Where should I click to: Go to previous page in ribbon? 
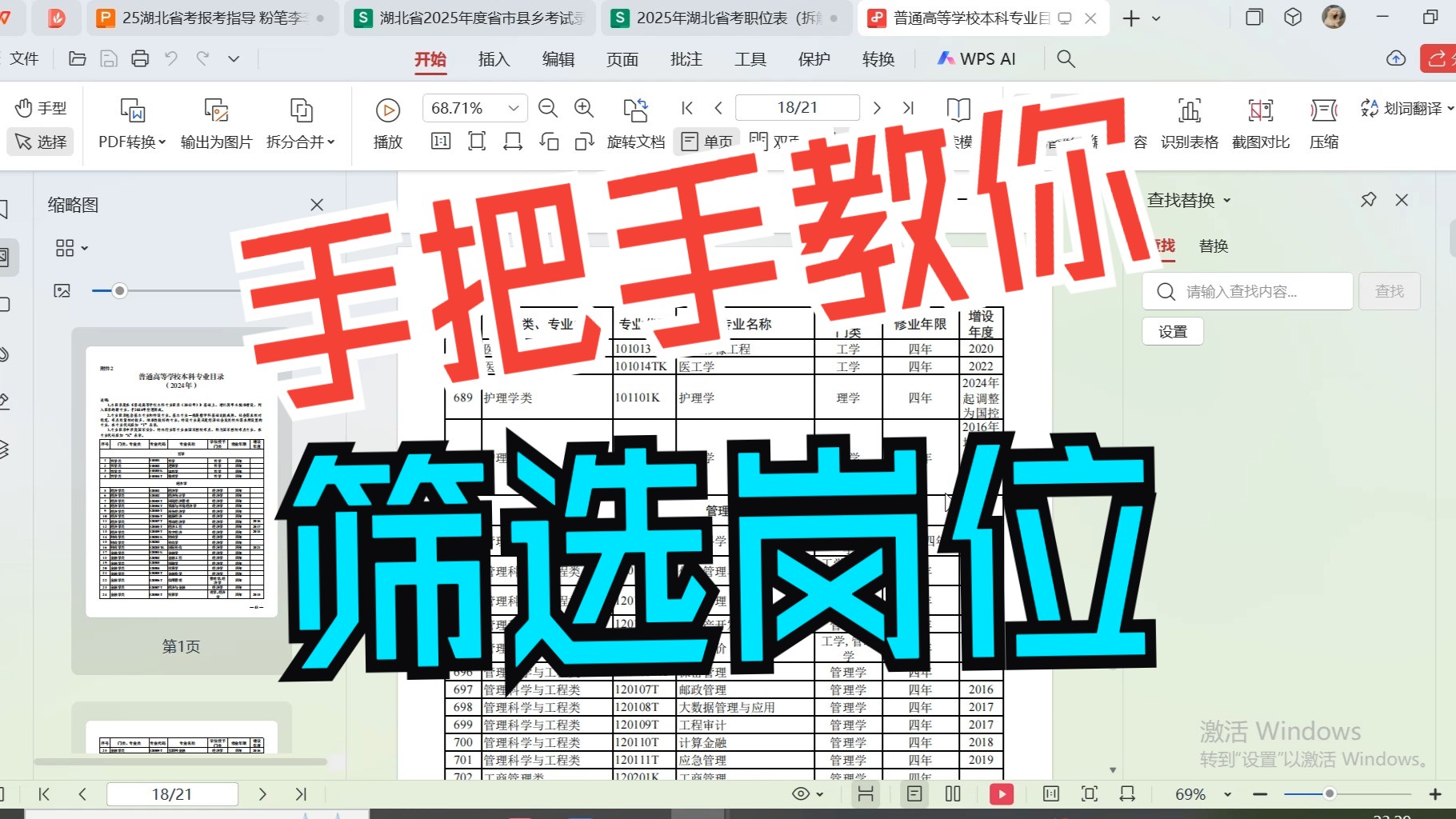(718, 108)
